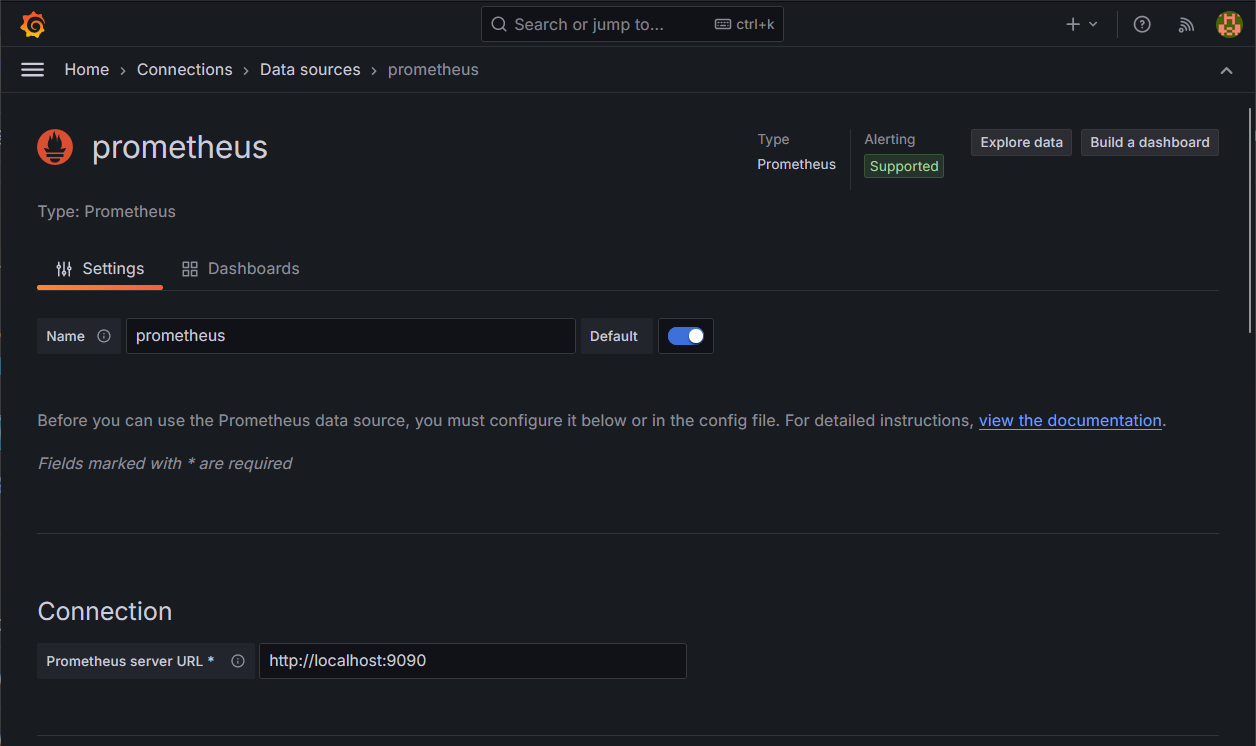Image resolution: width=1256 pixels, height=746 pixels.
Task: Collapse the top bar with chevron
Action: pos(1226,70)
